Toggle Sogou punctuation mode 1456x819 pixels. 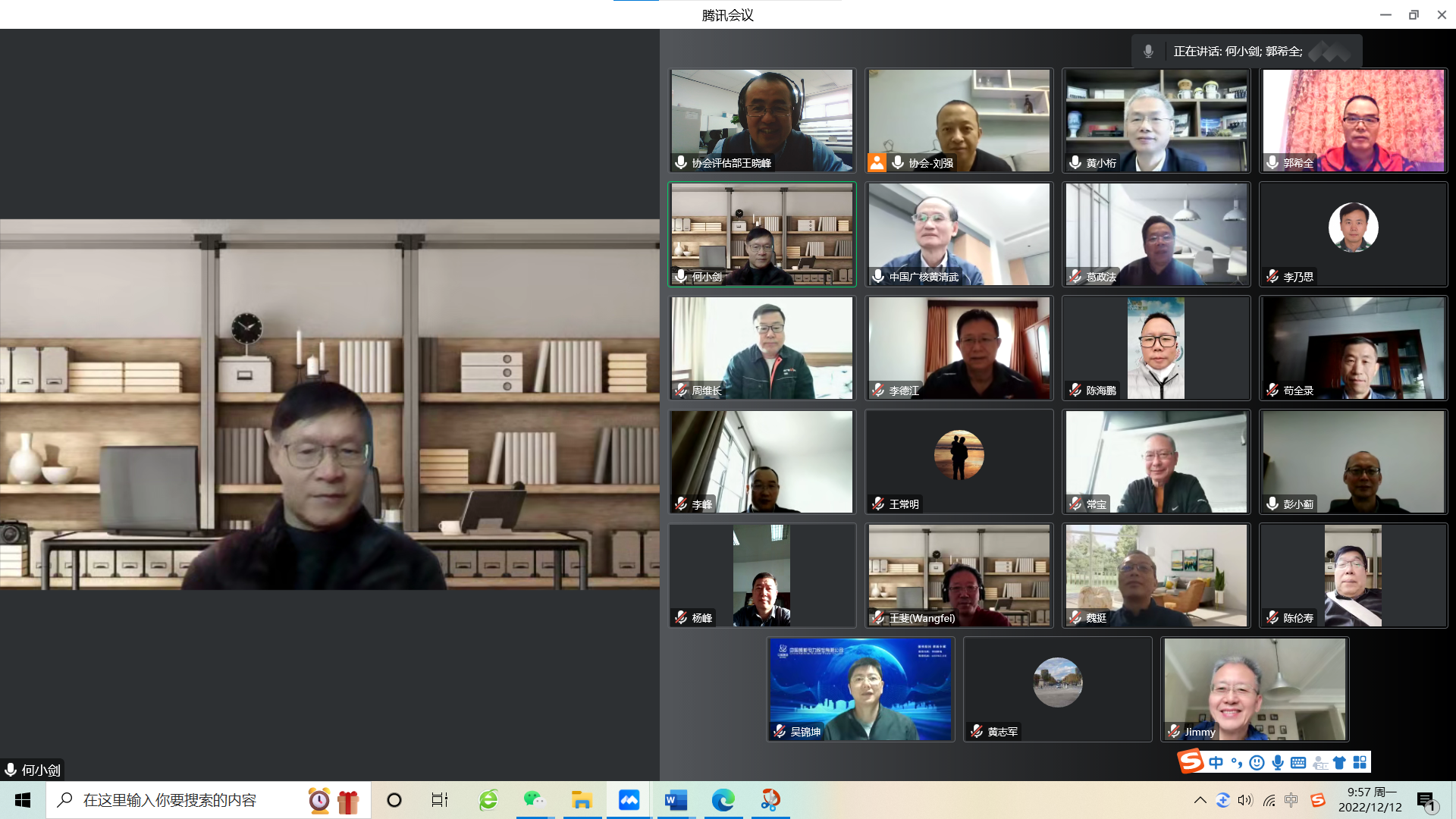pos(1237,763)
